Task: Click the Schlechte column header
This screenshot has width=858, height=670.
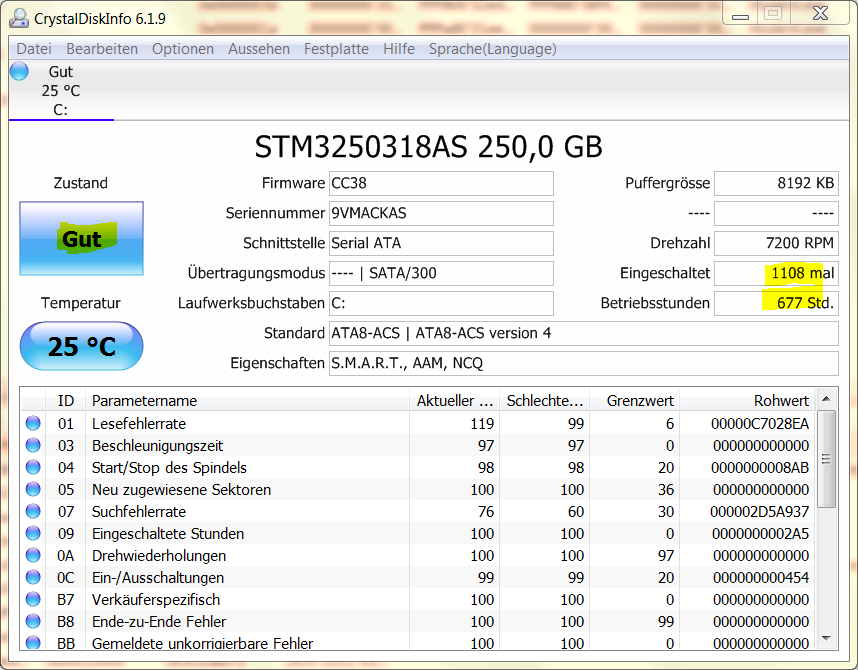Action: (x=544, y=401)
